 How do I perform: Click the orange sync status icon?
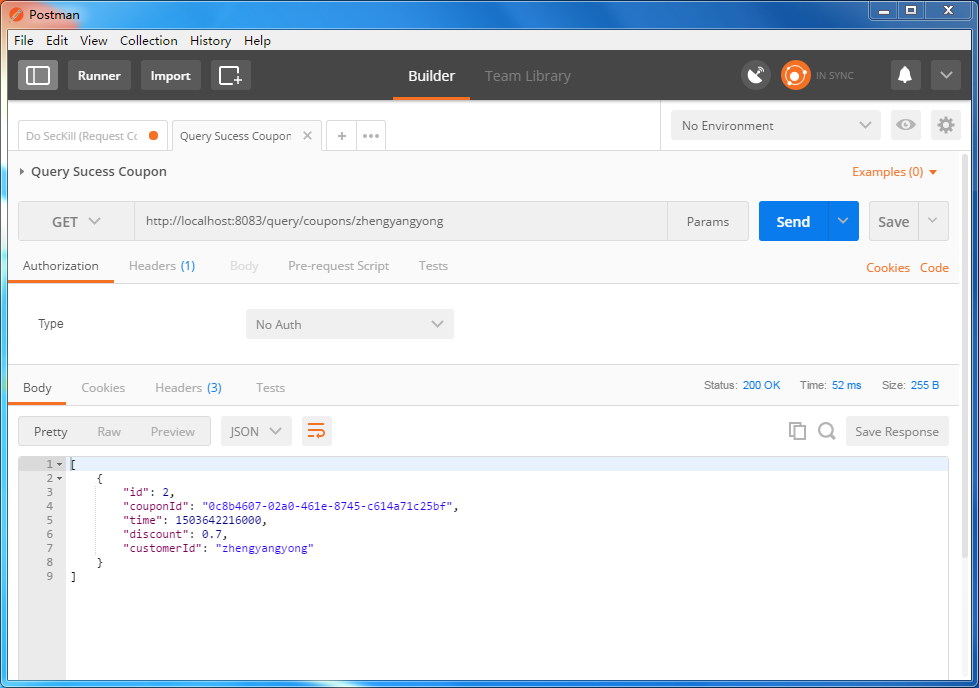click(x=795, y=75)
